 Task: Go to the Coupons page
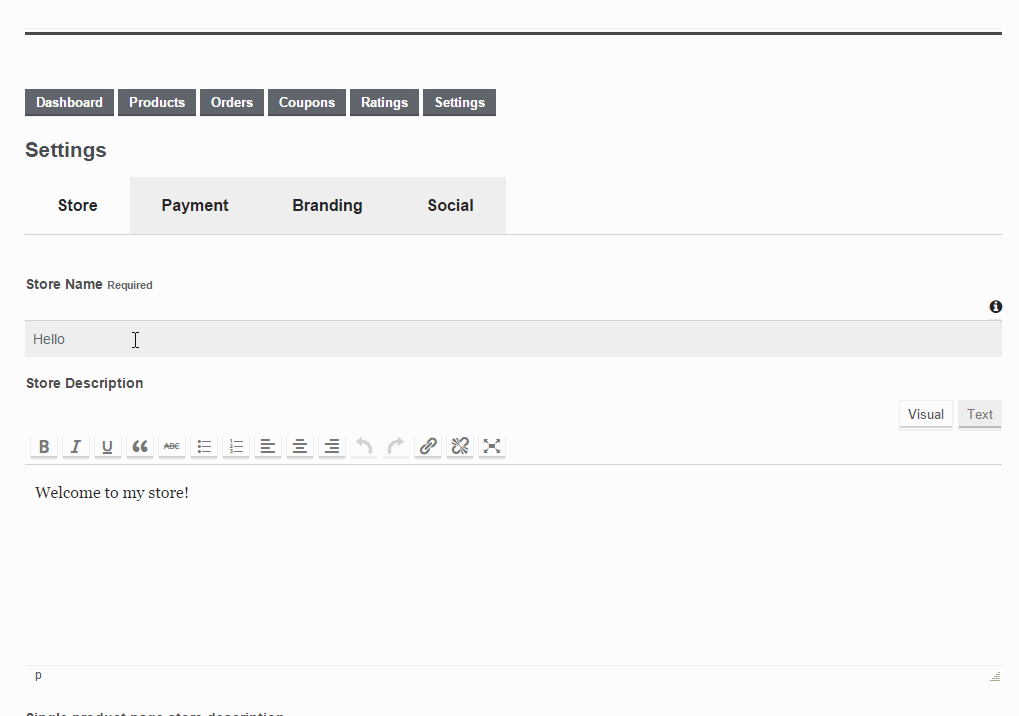[306, 102]
